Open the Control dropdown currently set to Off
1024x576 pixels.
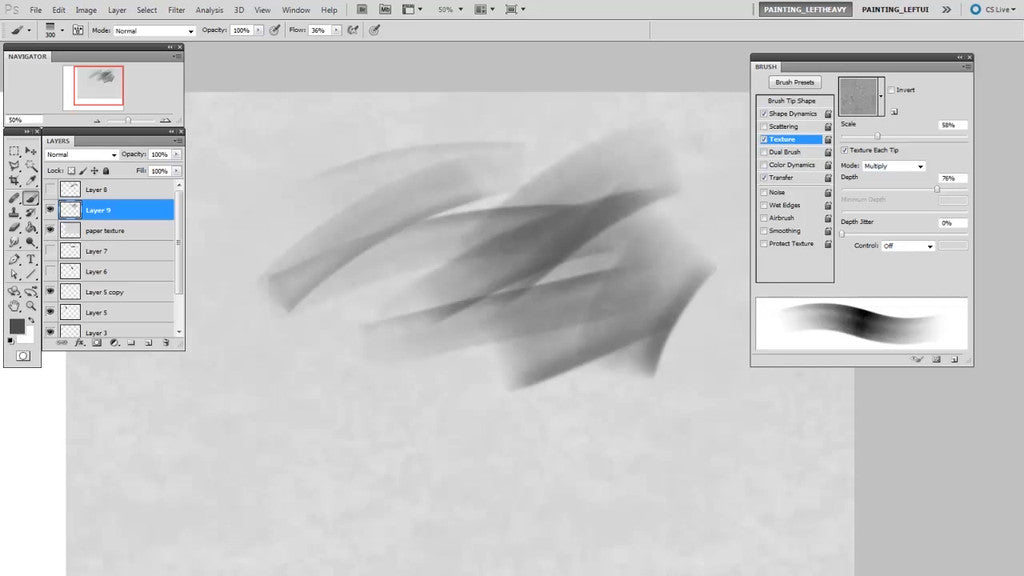pos(907,245)
